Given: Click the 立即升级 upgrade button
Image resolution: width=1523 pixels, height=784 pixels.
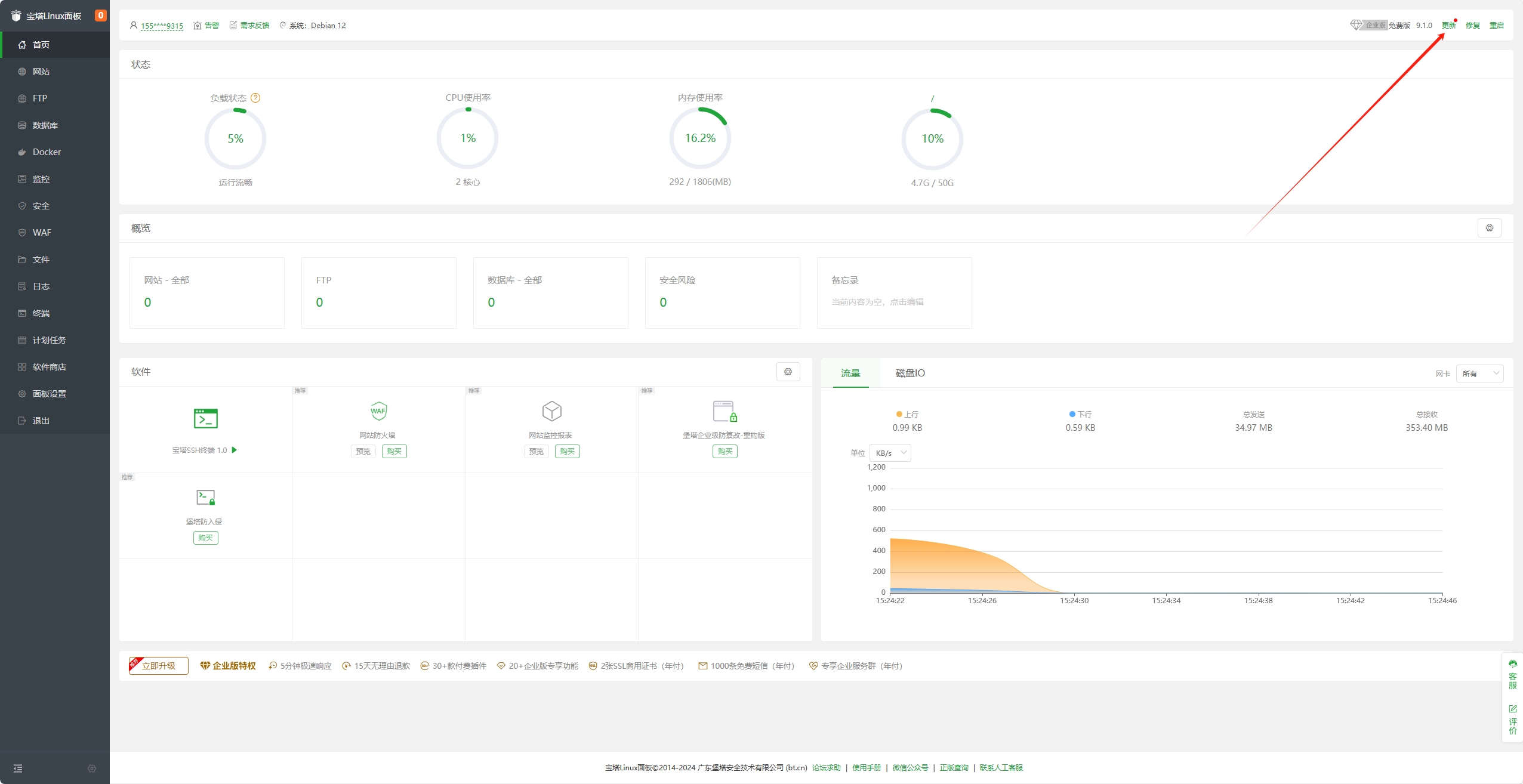Looking at the screenshot, I should coord(159,666).
